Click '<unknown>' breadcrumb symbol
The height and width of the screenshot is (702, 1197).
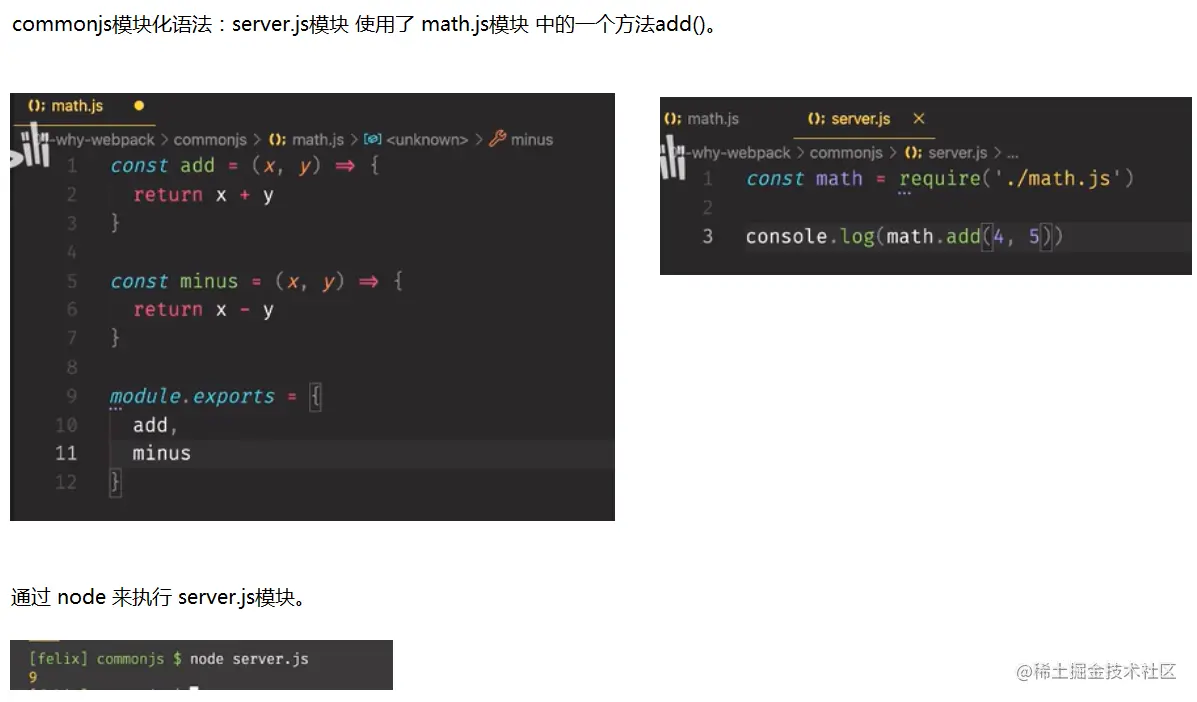click(416, 140)
